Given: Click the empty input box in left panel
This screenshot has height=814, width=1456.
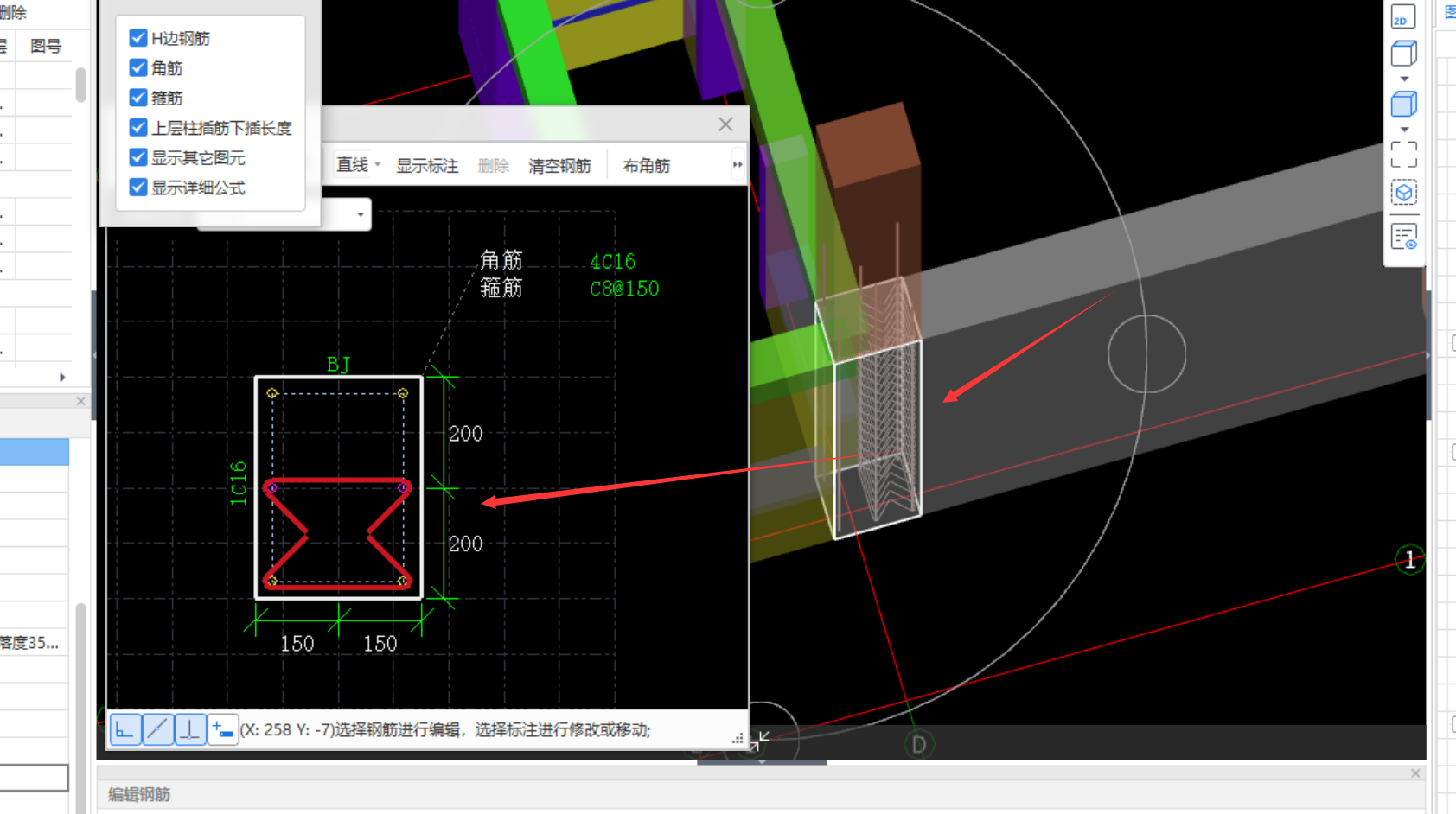Looking at the screenshot, I should coord(34,778).
